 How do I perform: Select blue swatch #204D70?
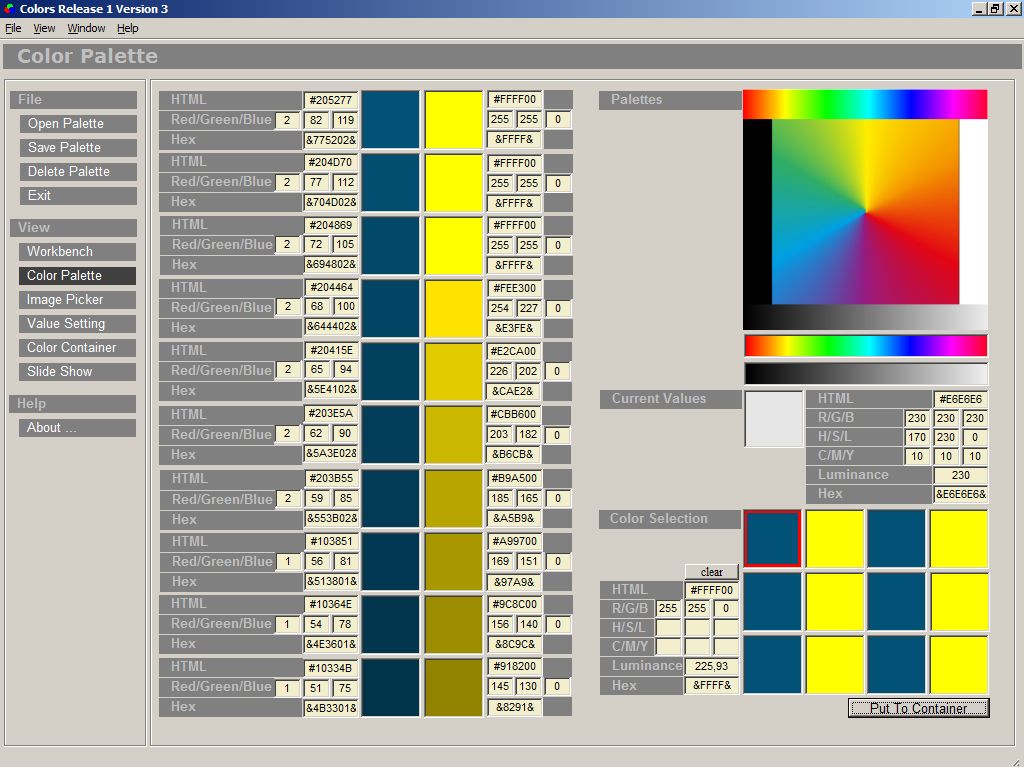point(391,182)
